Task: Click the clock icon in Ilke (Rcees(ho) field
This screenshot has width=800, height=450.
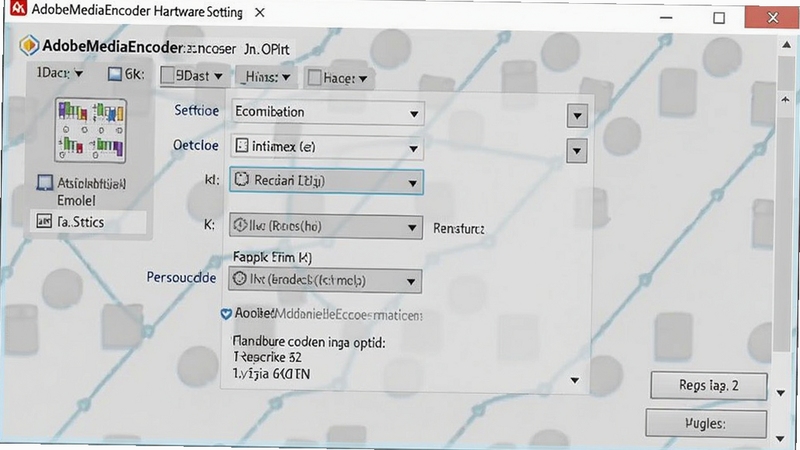Action: coord(240,225)
